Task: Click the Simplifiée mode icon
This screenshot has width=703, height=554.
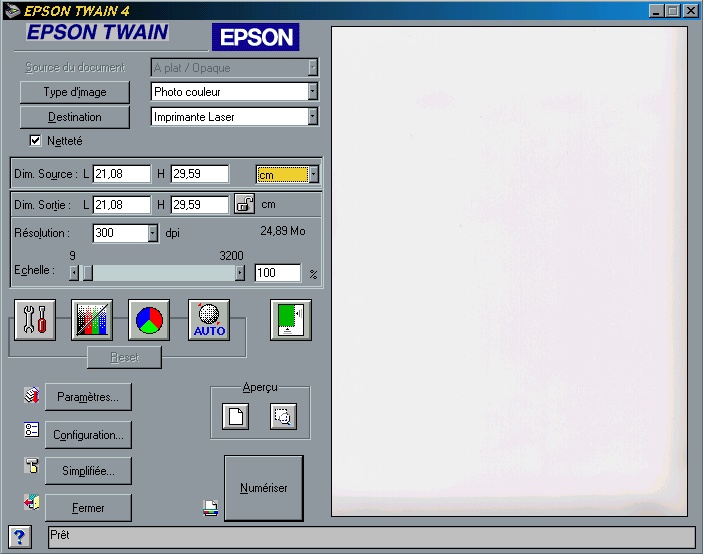Action: click(x=32, y=466)
